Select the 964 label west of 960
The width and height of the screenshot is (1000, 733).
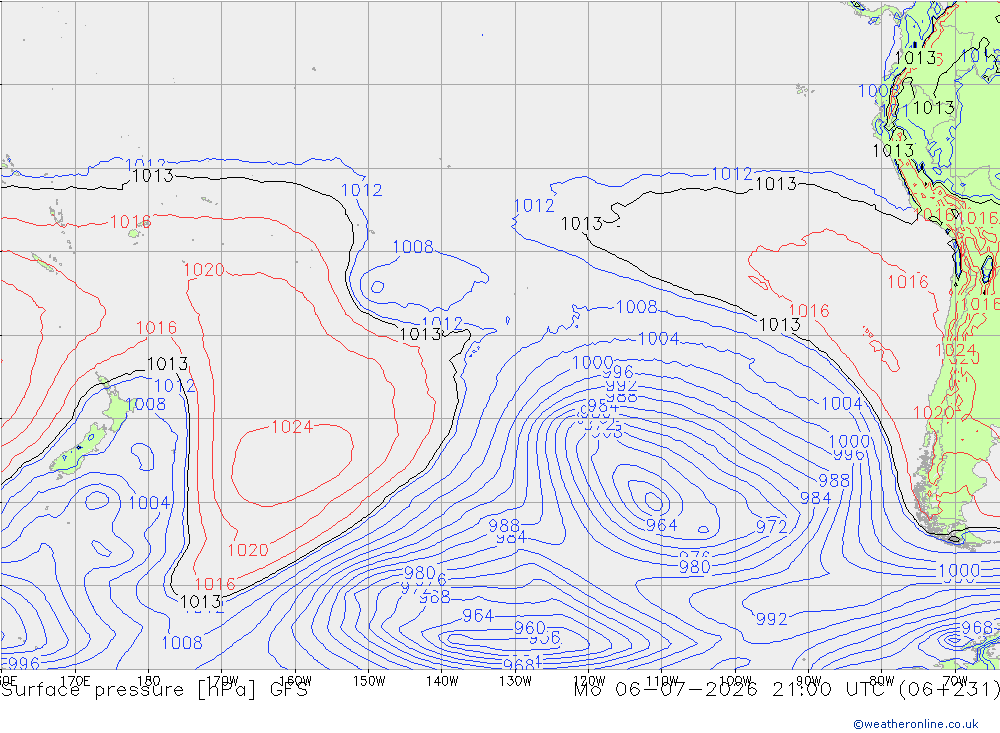pyautogui.click(x=478, y=616)
